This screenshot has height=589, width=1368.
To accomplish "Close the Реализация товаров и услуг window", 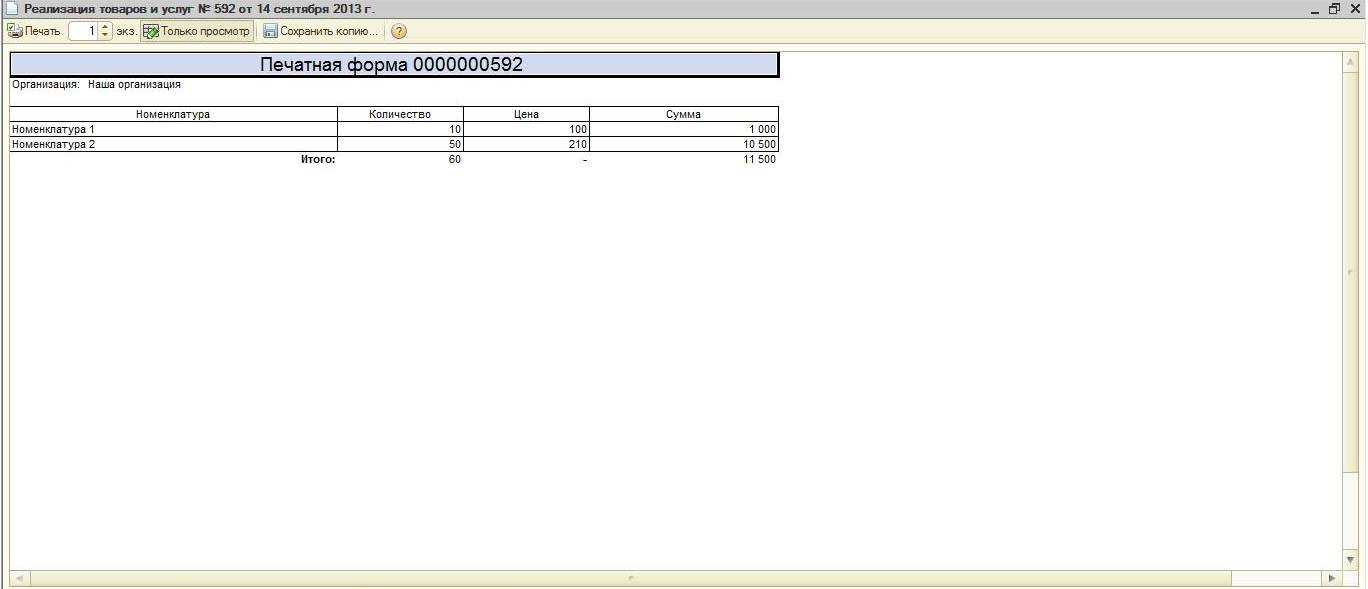I will coord(1356,9).
